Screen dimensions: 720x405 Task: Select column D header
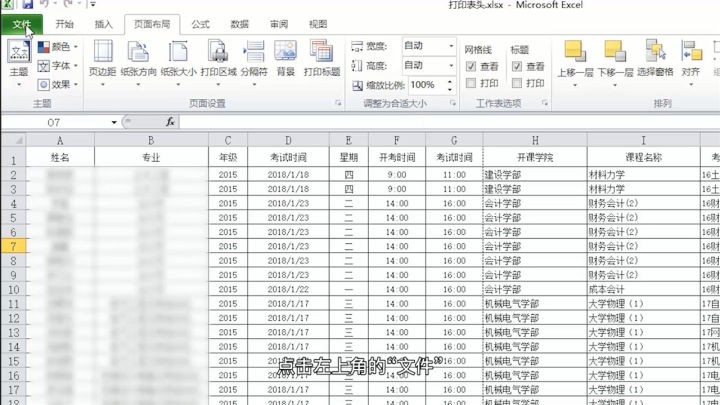[288, 141]
